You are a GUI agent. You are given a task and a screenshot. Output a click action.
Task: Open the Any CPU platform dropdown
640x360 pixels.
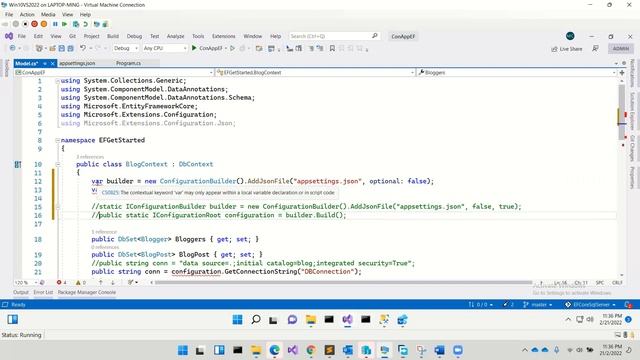click(x=164, y=48)
